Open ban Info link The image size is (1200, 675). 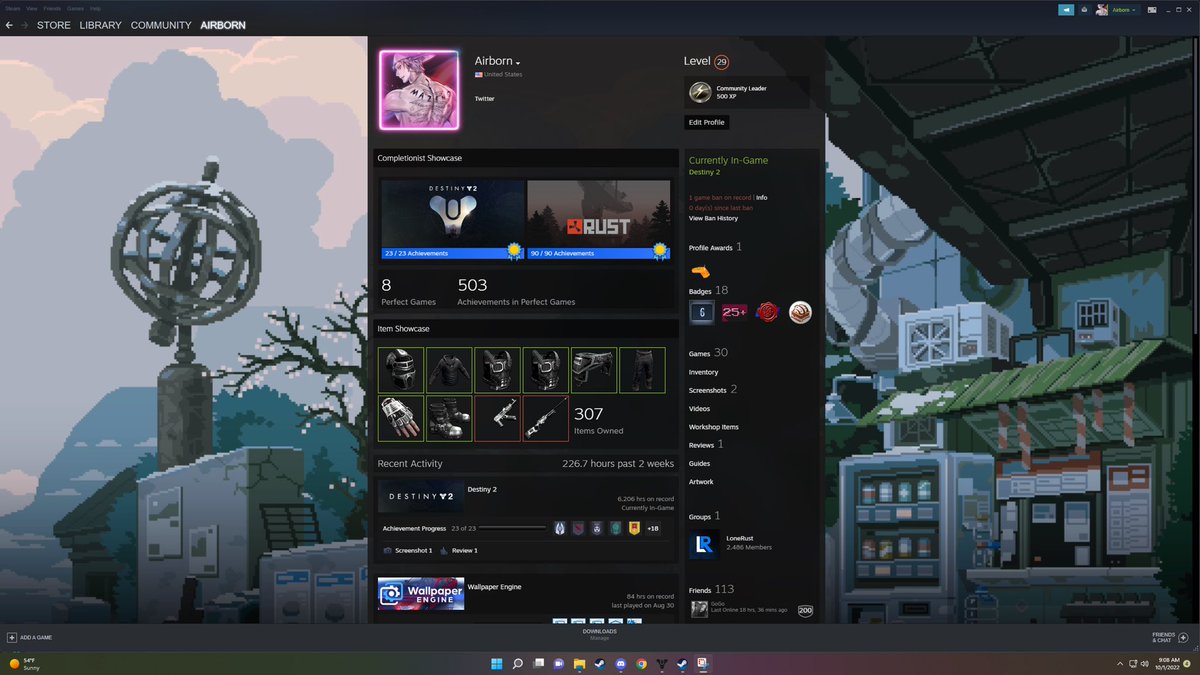tap(762, 197)
